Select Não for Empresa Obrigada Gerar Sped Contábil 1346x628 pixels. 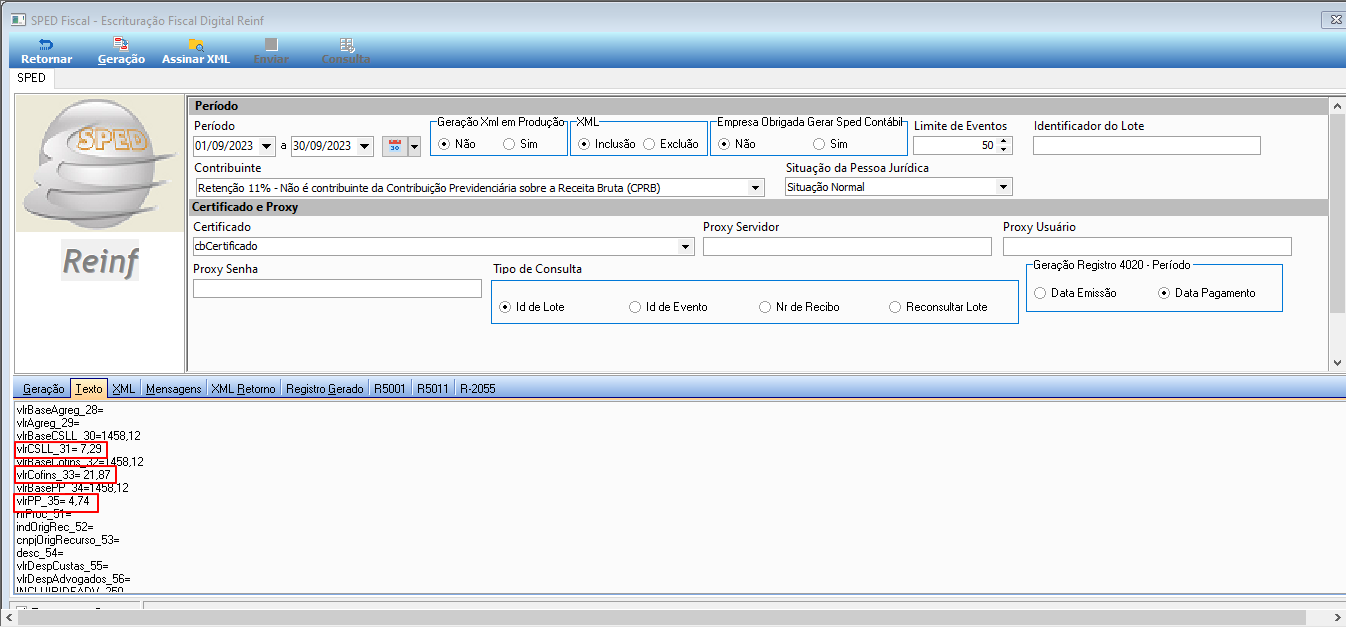[x=725, y=144]
